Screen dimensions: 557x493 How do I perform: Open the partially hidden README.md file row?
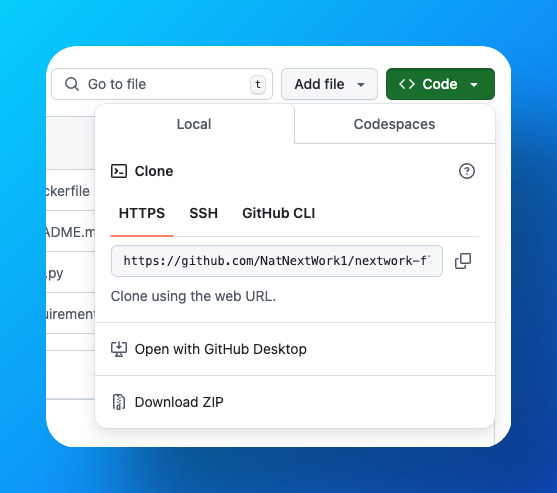[x=70, y=232]
